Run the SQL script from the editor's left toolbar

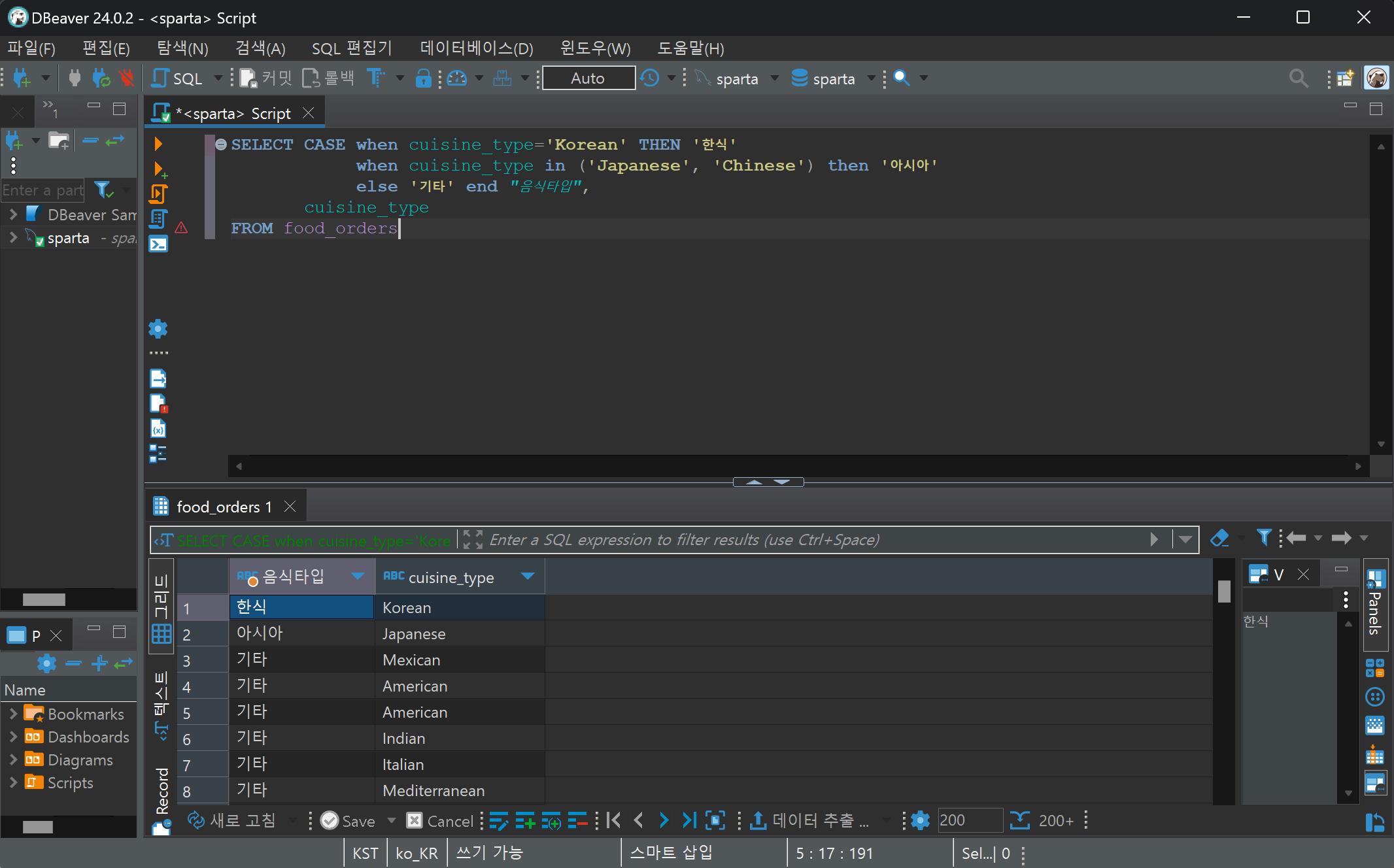[x=158, y=194]
